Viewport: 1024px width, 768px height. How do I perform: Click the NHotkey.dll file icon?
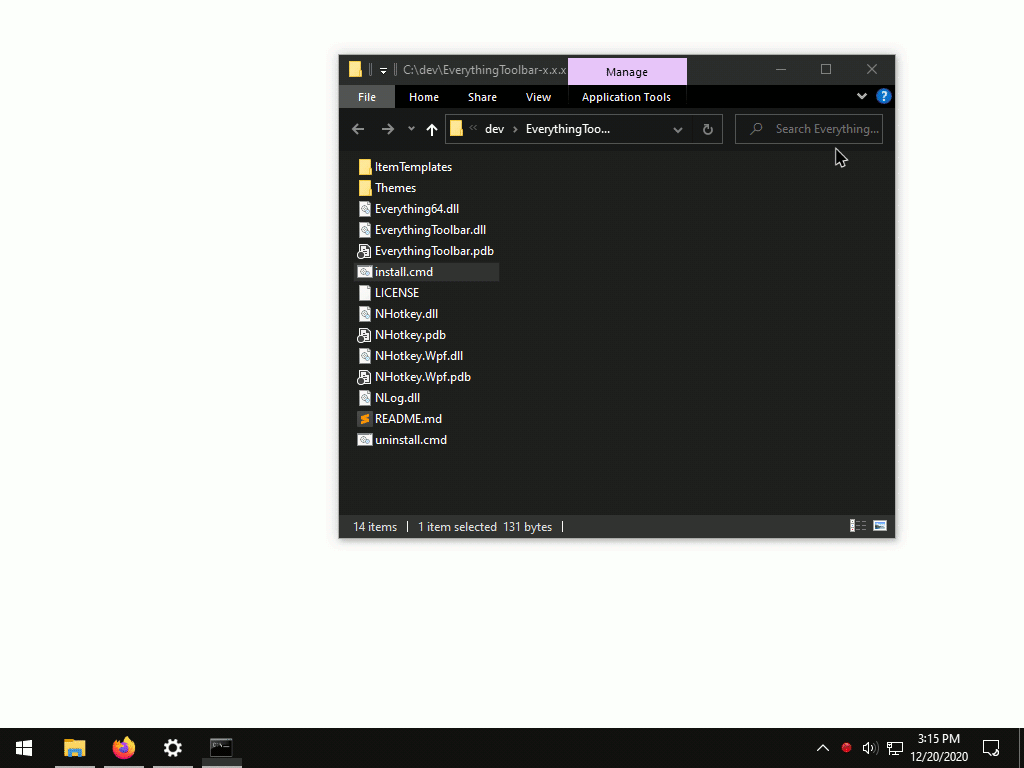365,314
